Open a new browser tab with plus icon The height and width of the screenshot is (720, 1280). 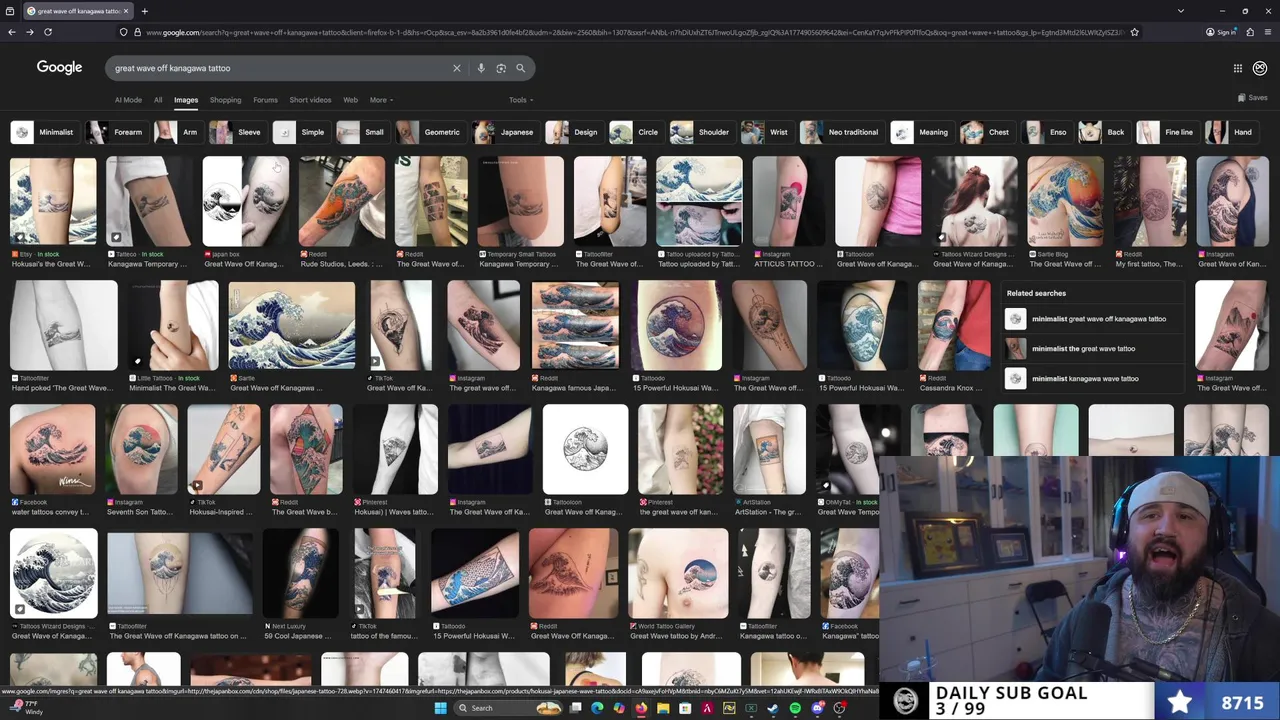click(144, 11)
